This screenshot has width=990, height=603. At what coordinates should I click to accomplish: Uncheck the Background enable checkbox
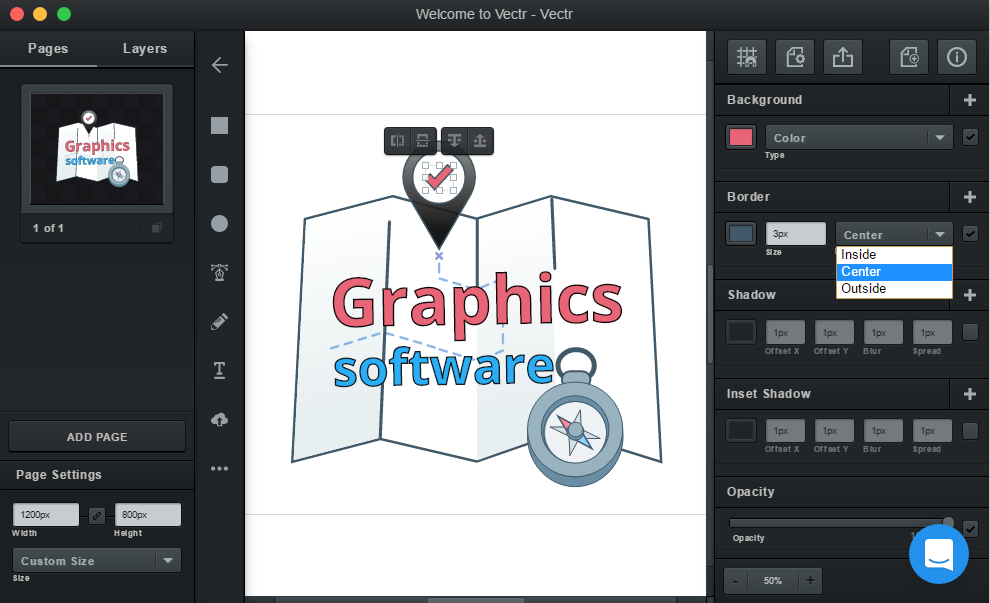click(x=969, y=137)
